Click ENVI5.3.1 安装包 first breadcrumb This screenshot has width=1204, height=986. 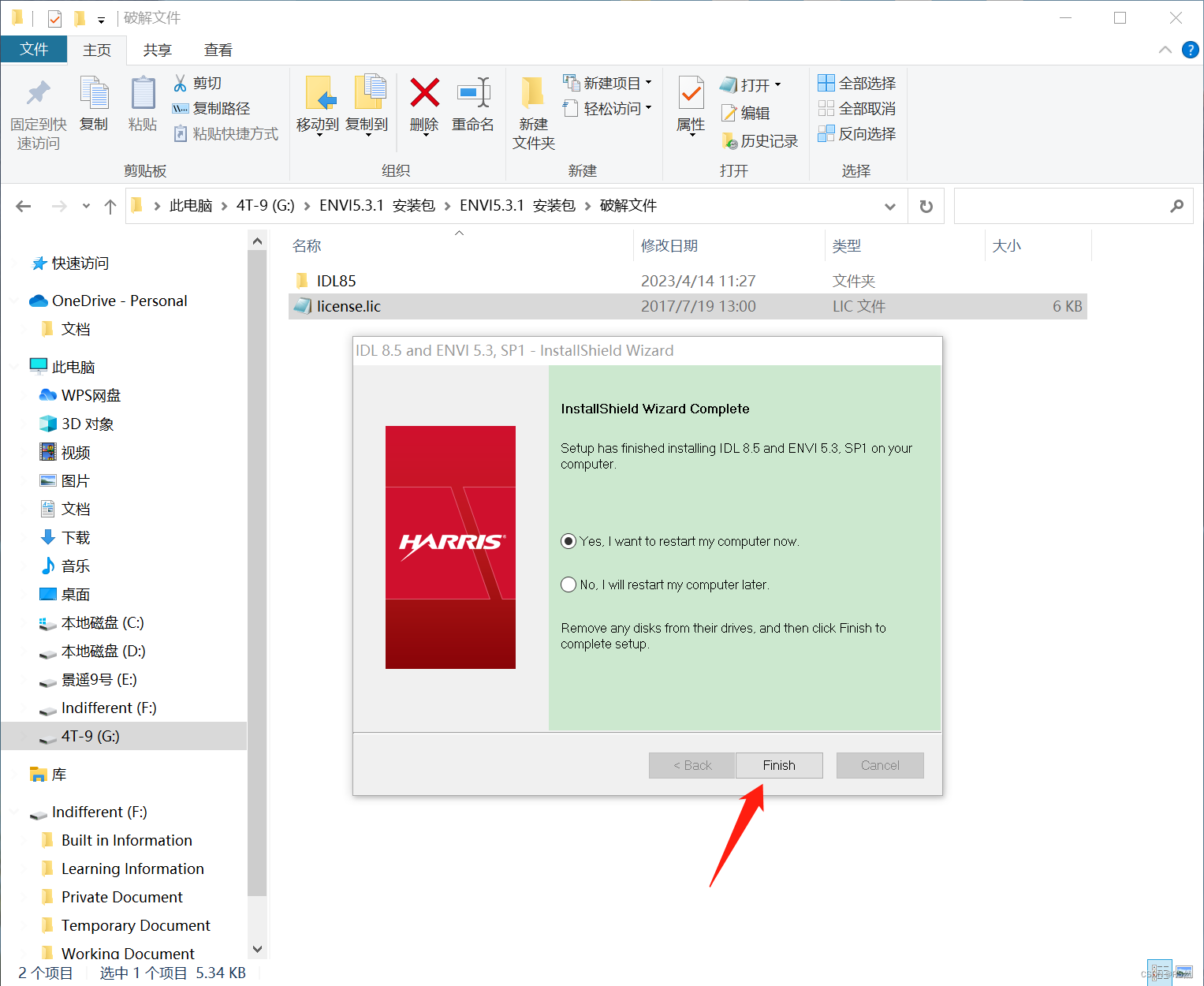(377, 206)
